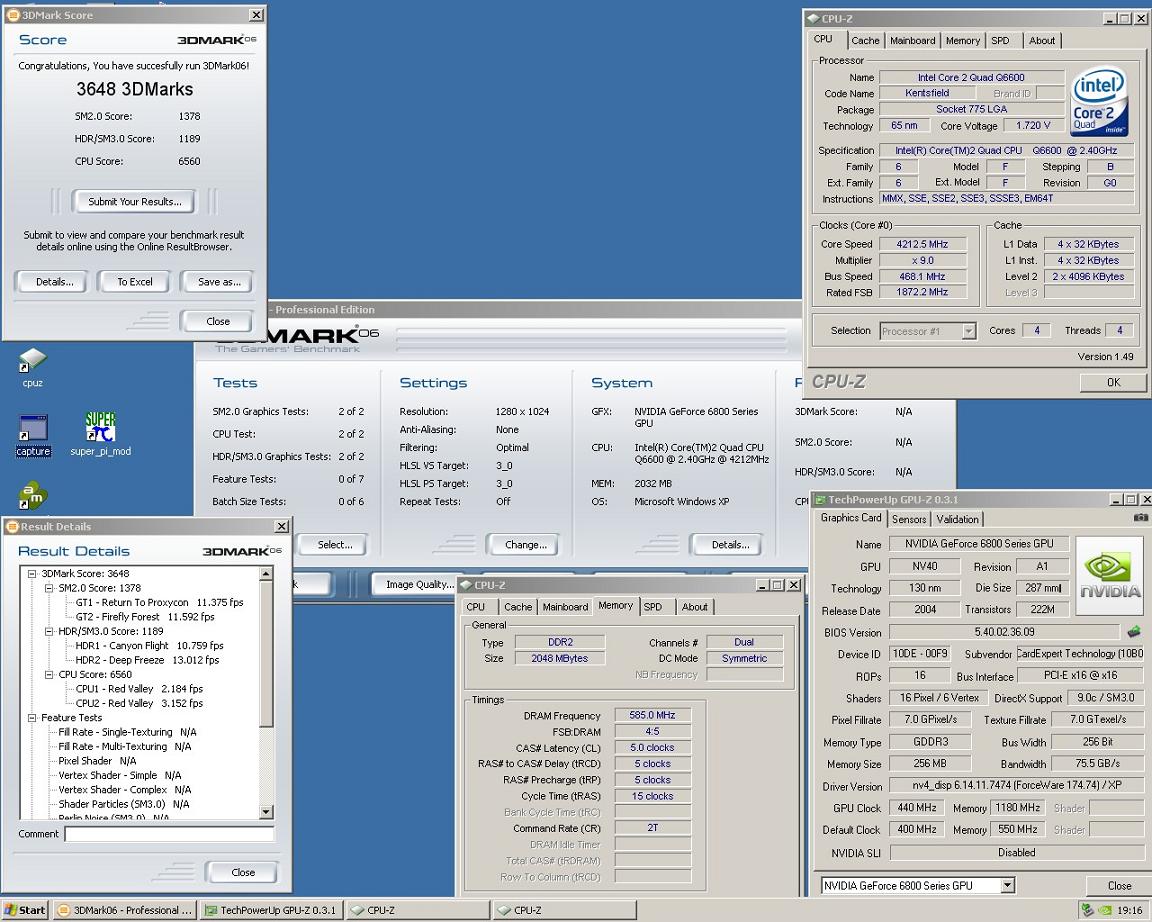Click the GPU Clock value 440 MHz in GPU-Z
This screenshot has height=922, width=1152.
pos(916,808)
